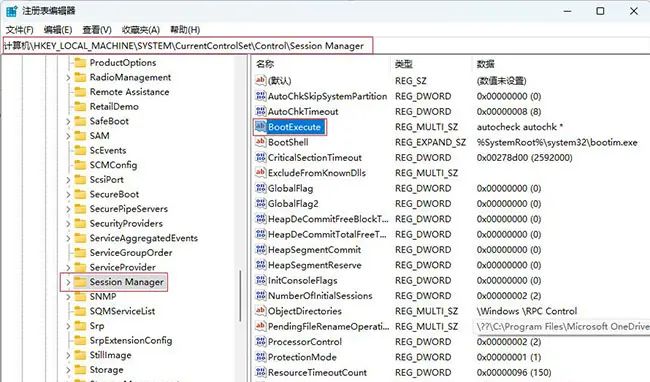Screen dimensions: 650x382
Task: Select the SecureBoot folder icon
Action: click(x=80, y=194)
